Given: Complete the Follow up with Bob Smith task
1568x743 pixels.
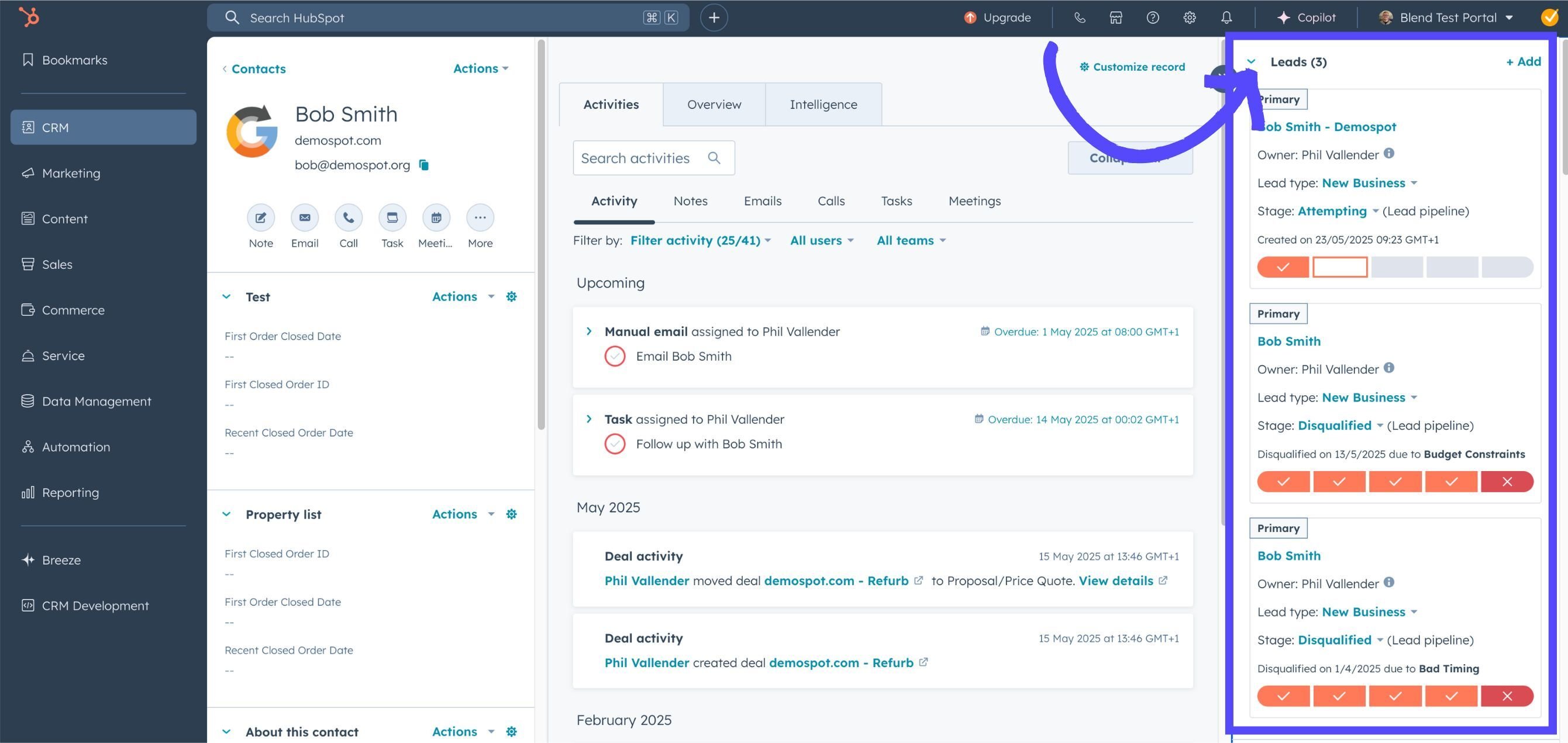Looking at the screenshot, I should point(615,444).
